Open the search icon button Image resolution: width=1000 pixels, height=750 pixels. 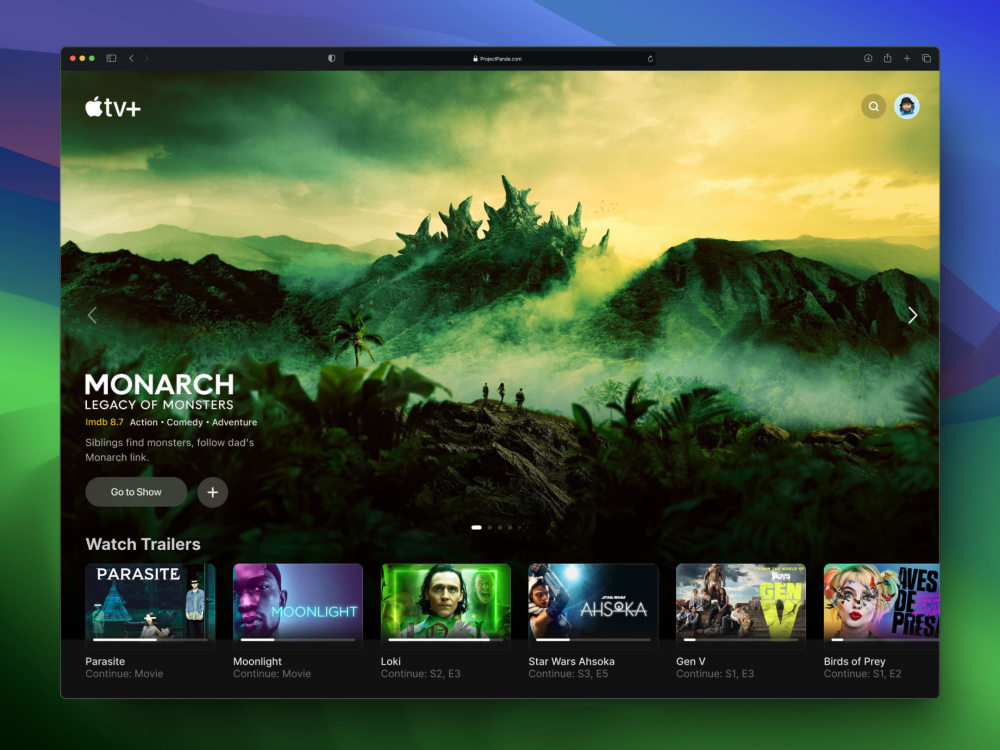(874, 107)
